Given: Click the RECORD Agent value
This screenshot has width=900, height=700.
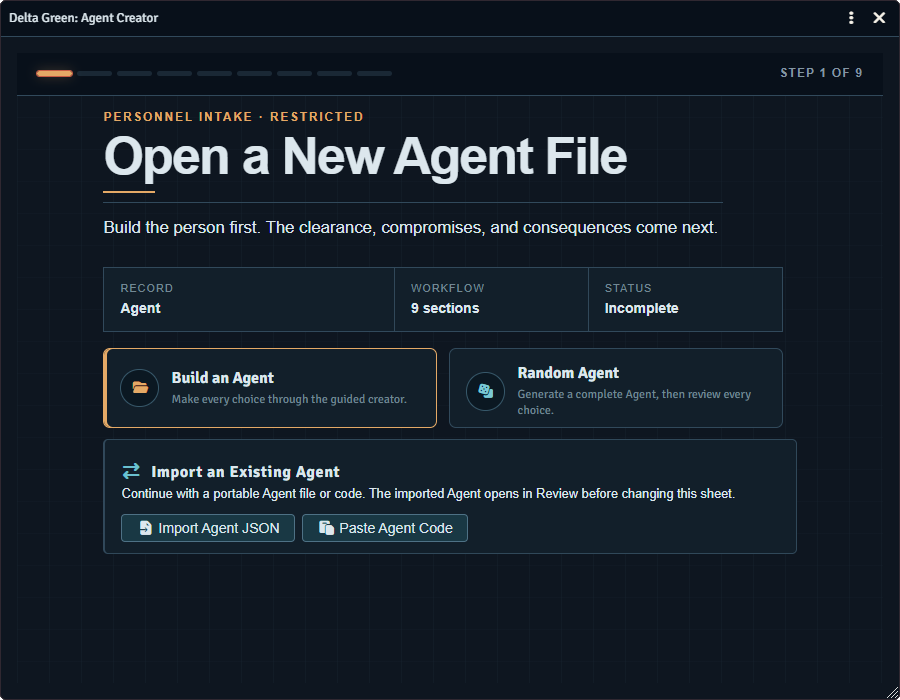Looking at the screenshot, I should (x=141, y=308).
